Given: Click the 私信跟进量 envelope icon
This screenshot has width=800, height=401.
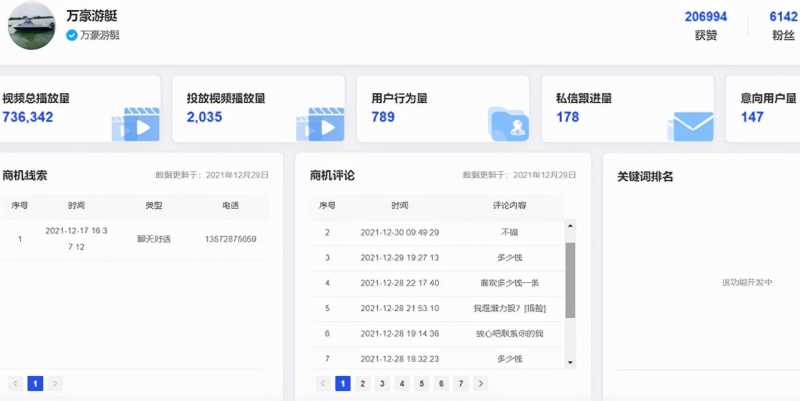Looking at the screenshot, I should 691,126.
